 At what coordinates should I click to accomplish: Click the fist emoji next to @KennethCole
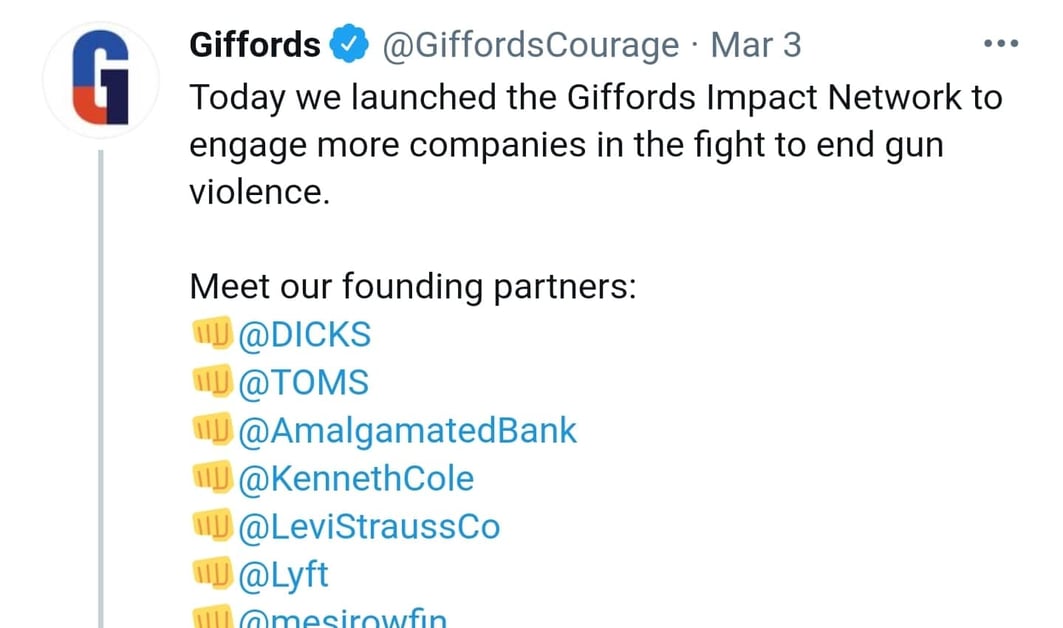pos(211,478)
